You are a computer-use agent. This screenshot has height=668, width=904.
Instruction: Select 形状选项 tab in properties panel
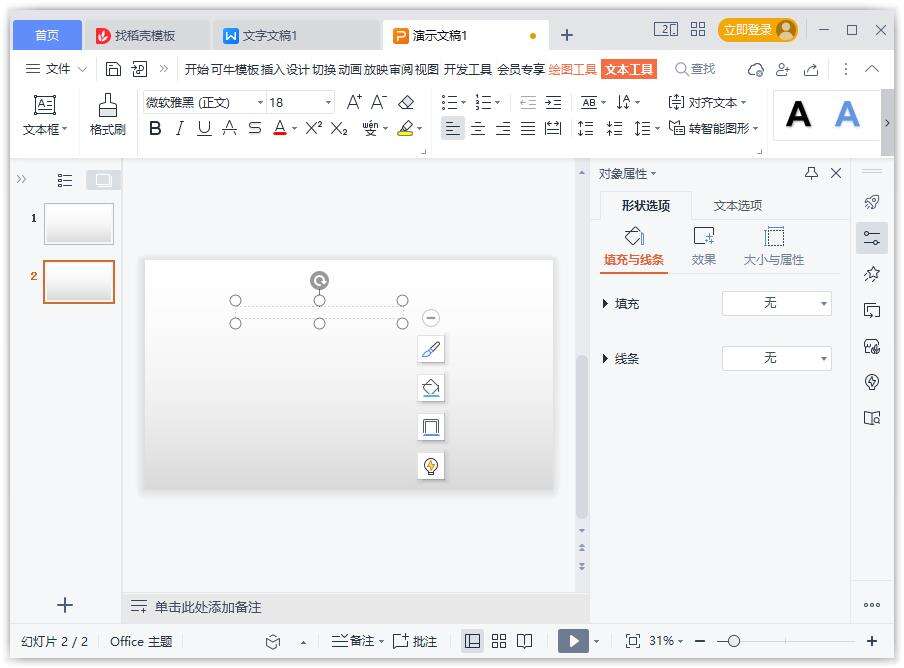click(646, 206)
